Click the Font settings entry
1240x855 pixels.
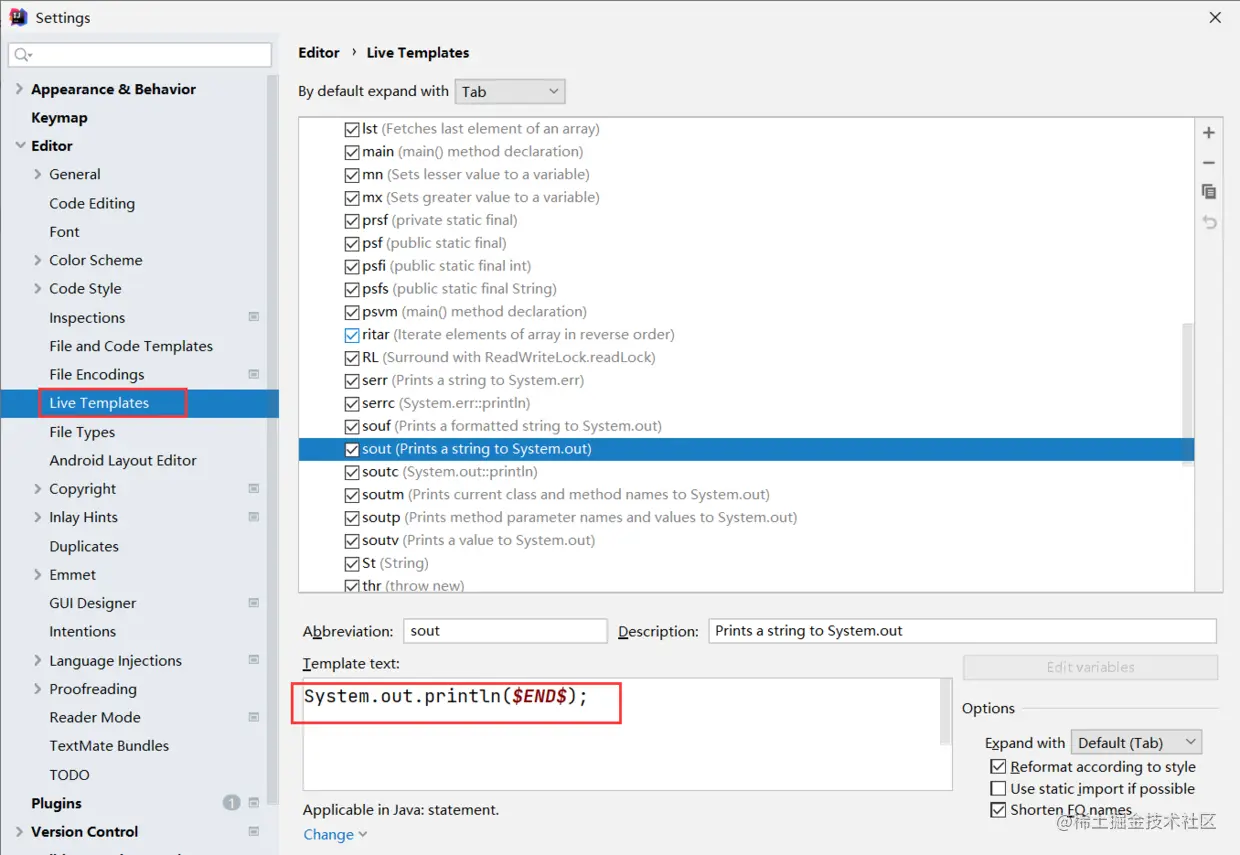(64, 231)
